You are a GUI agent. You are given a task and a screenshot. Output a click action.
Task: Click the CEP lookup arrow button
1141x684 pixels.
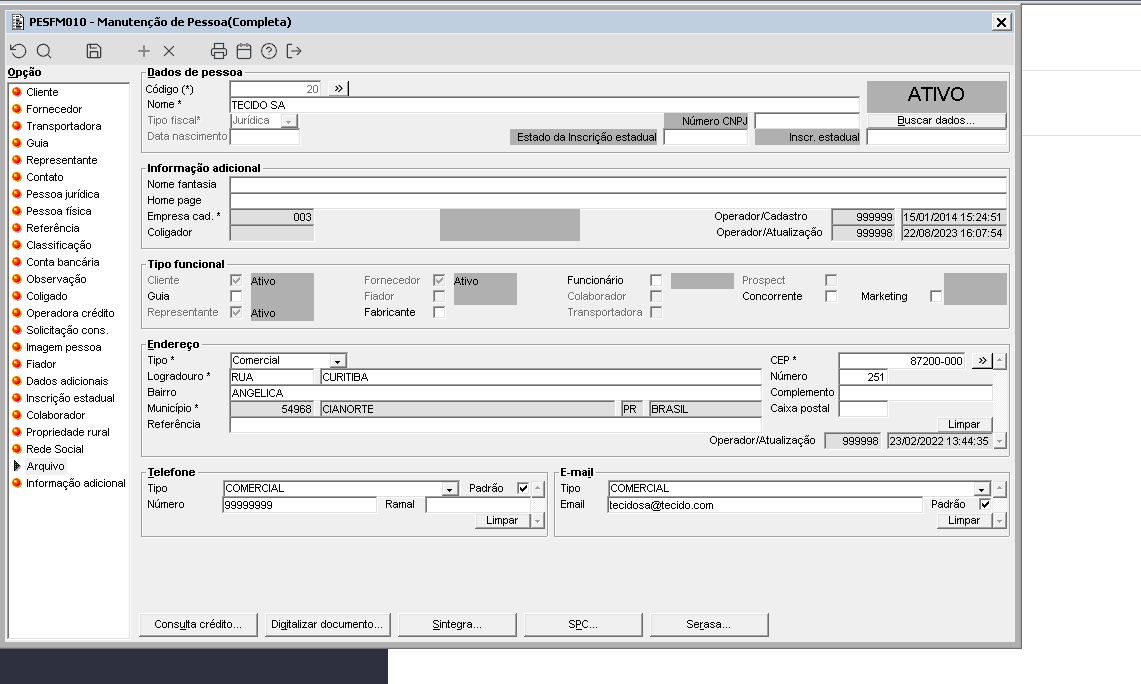982,360
